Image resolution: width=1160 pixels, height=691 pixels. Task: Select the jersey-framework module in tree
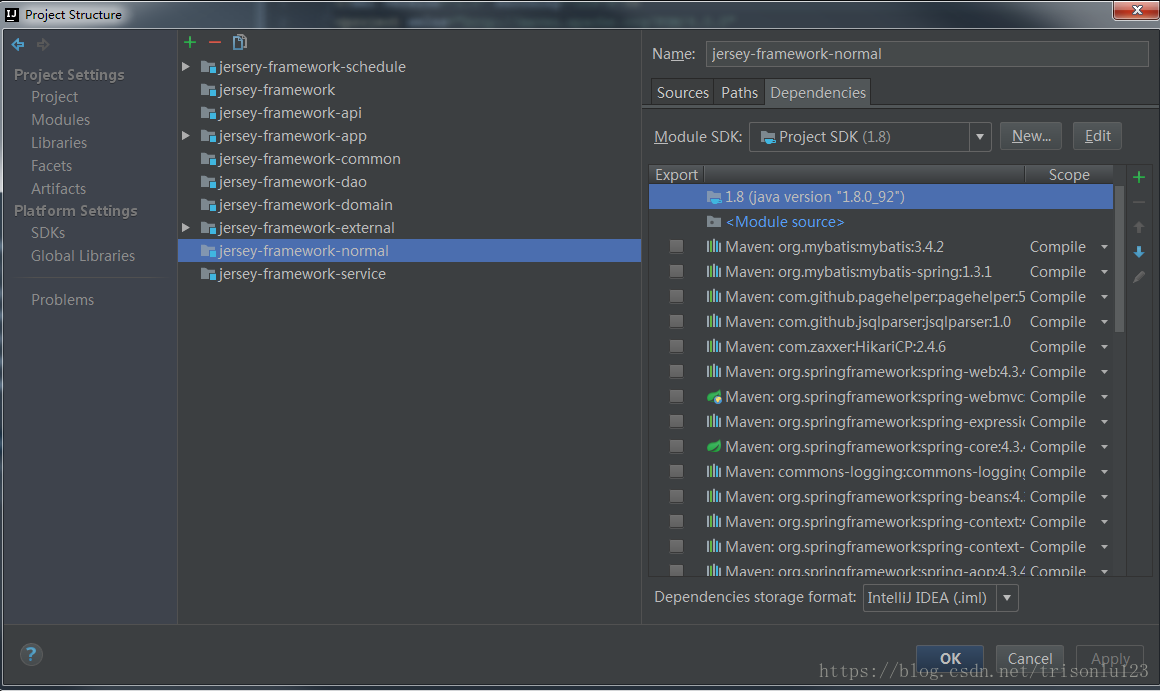click(x=277, y=90)
